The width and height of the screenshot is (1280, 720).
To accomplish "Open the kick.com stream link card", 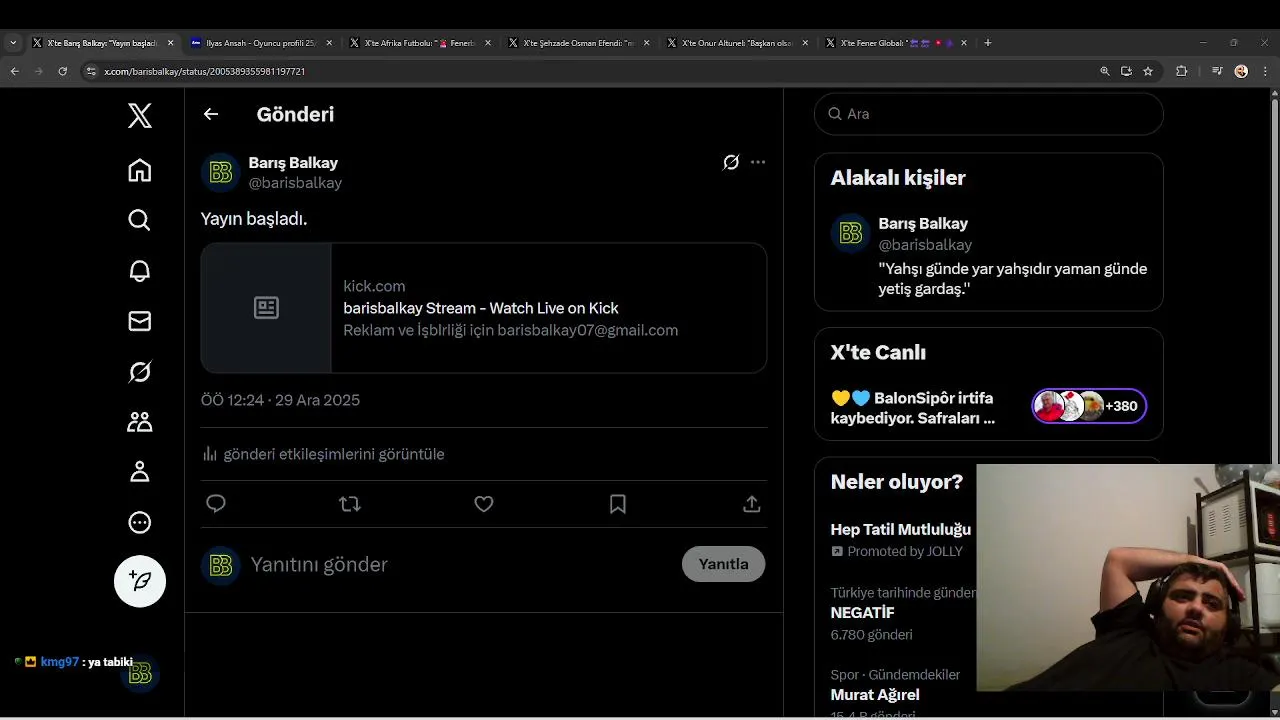I will pyautogui.click(x=484, y=308).
